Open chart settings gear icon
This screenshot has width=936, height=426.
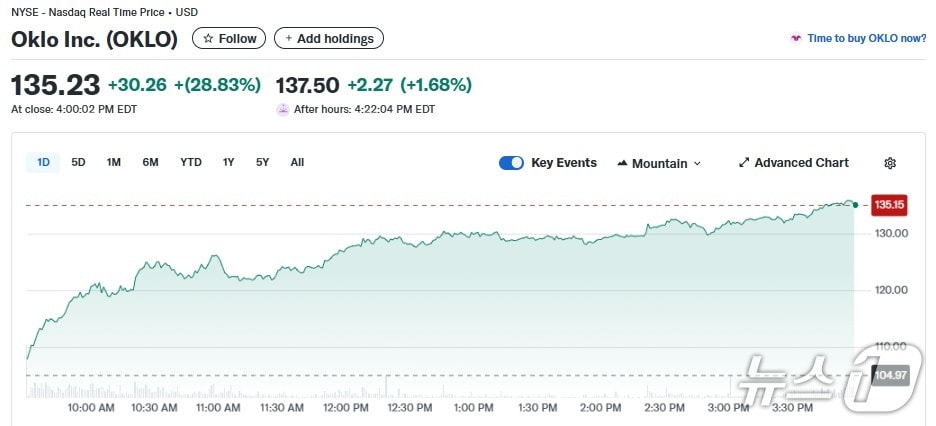[x=890, y=163]
